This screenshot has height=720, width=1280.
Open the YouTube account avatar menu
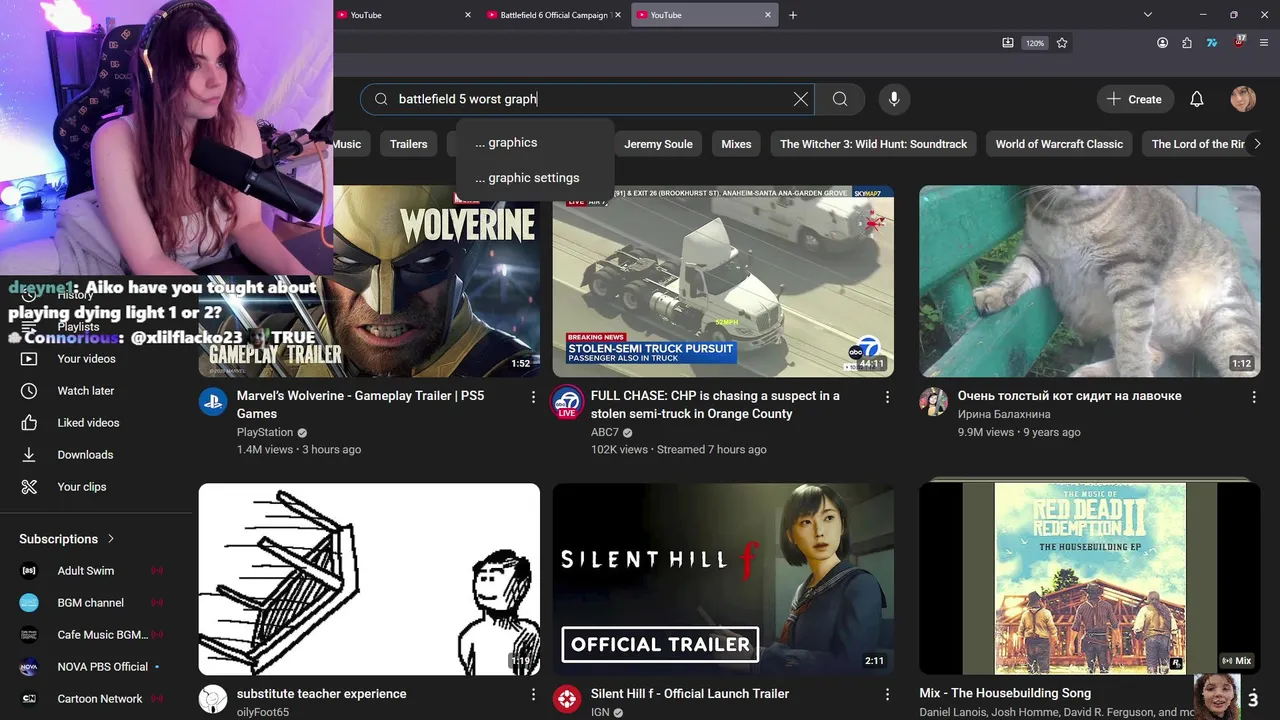tap(1243, 99)
